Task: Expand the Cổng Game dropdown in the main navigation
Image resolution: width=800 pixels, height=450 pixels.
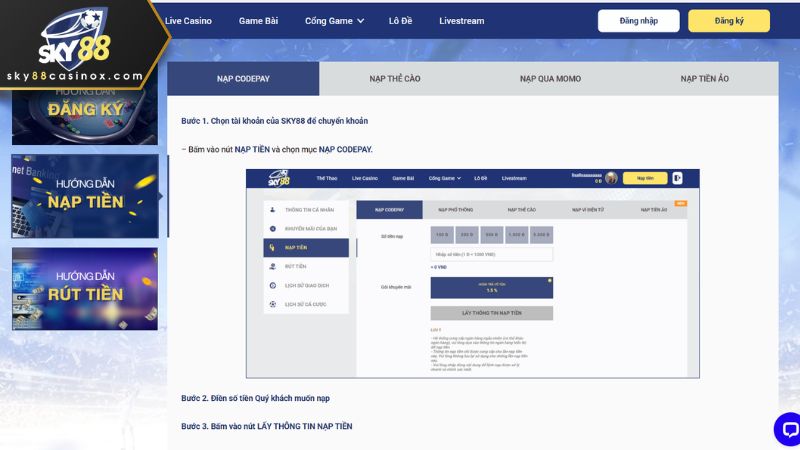Action: (x=335, y=21)
